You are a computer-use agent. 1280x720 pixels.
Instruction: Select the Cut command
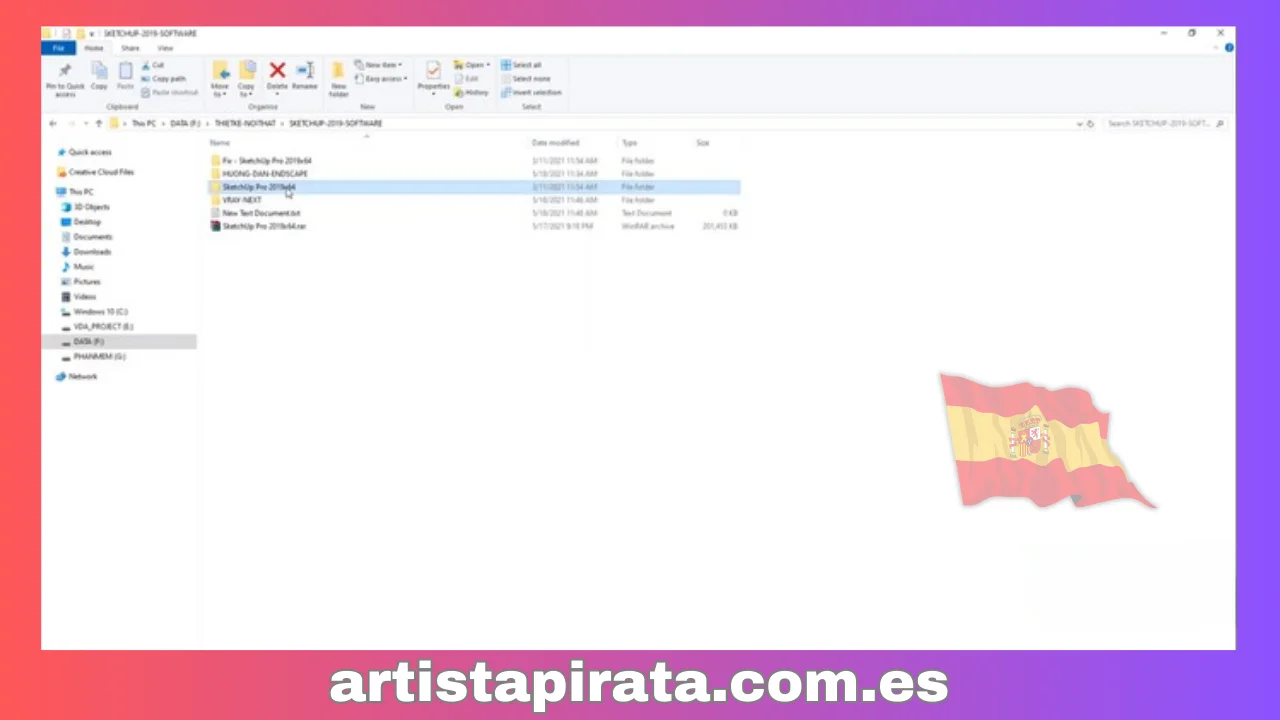pos(153,65)
